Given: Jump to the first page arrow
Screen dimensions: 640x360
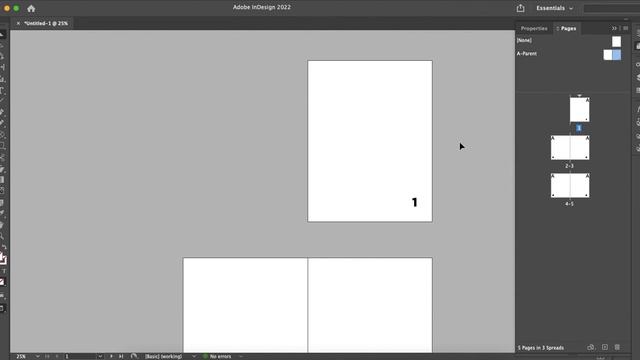Looking at the screenshot, I should click(x=47, y=356).
